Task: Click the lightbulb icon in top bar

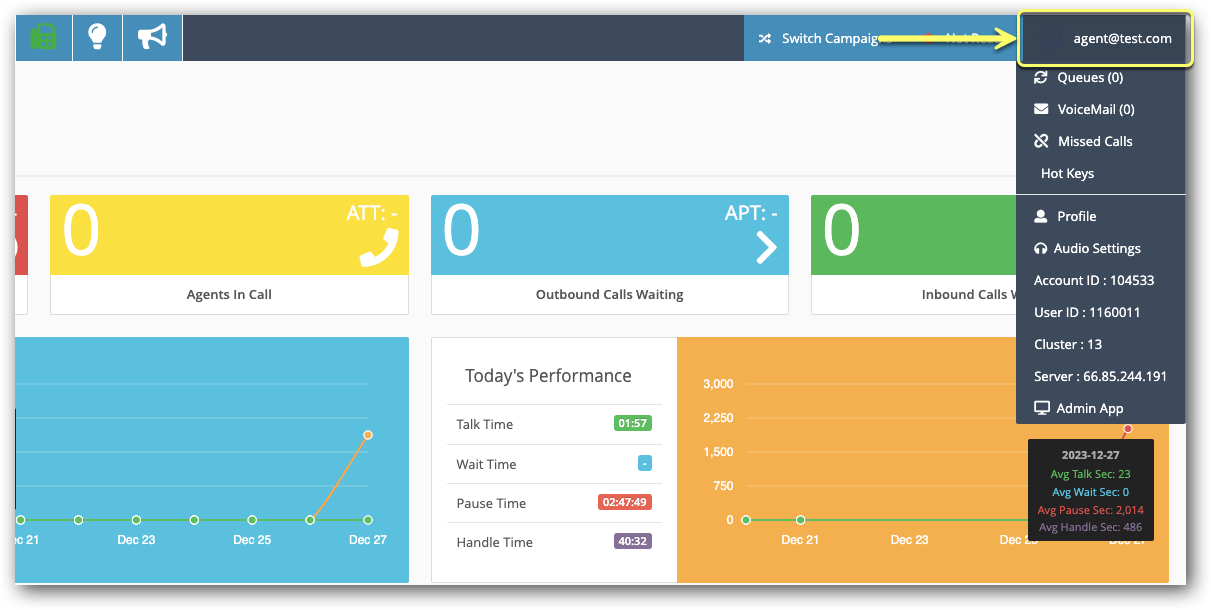Action: click(x=97, y=37)
